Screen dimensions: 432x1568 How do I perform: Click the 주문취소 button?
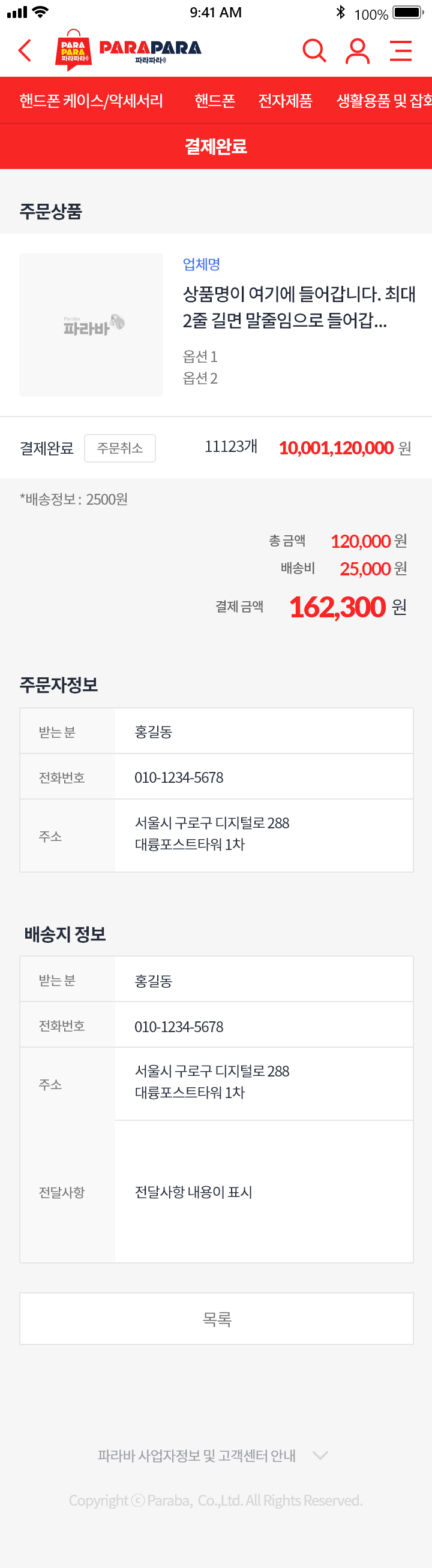pos(120,448)
